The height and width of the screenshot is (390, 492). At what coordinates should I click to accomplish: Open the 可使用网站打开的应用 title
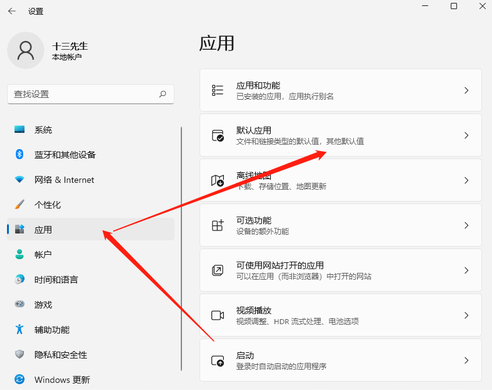[x=280, y=265]
